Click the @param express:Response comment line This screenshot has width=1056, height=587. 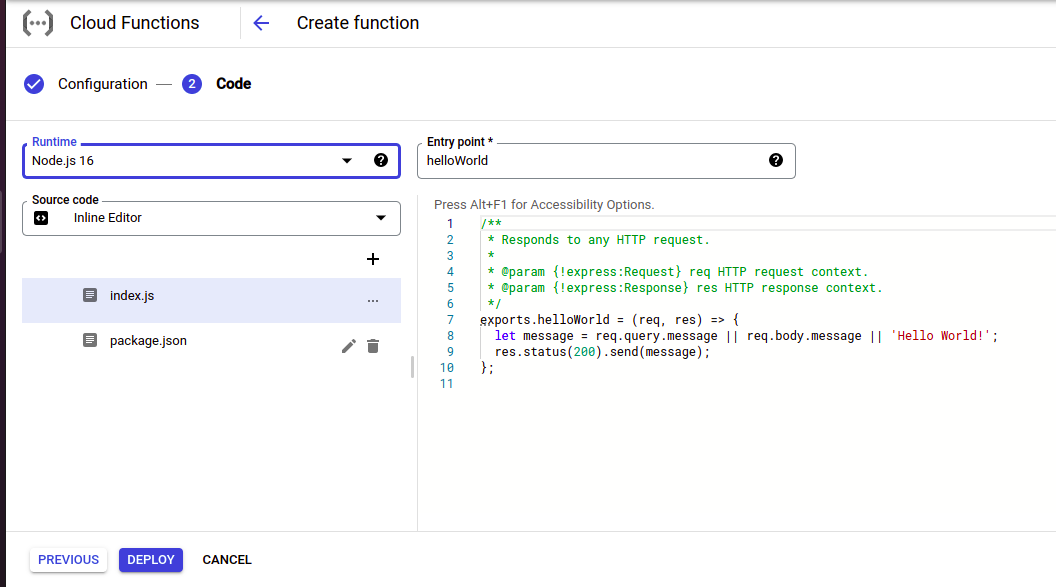click(685, 288)
